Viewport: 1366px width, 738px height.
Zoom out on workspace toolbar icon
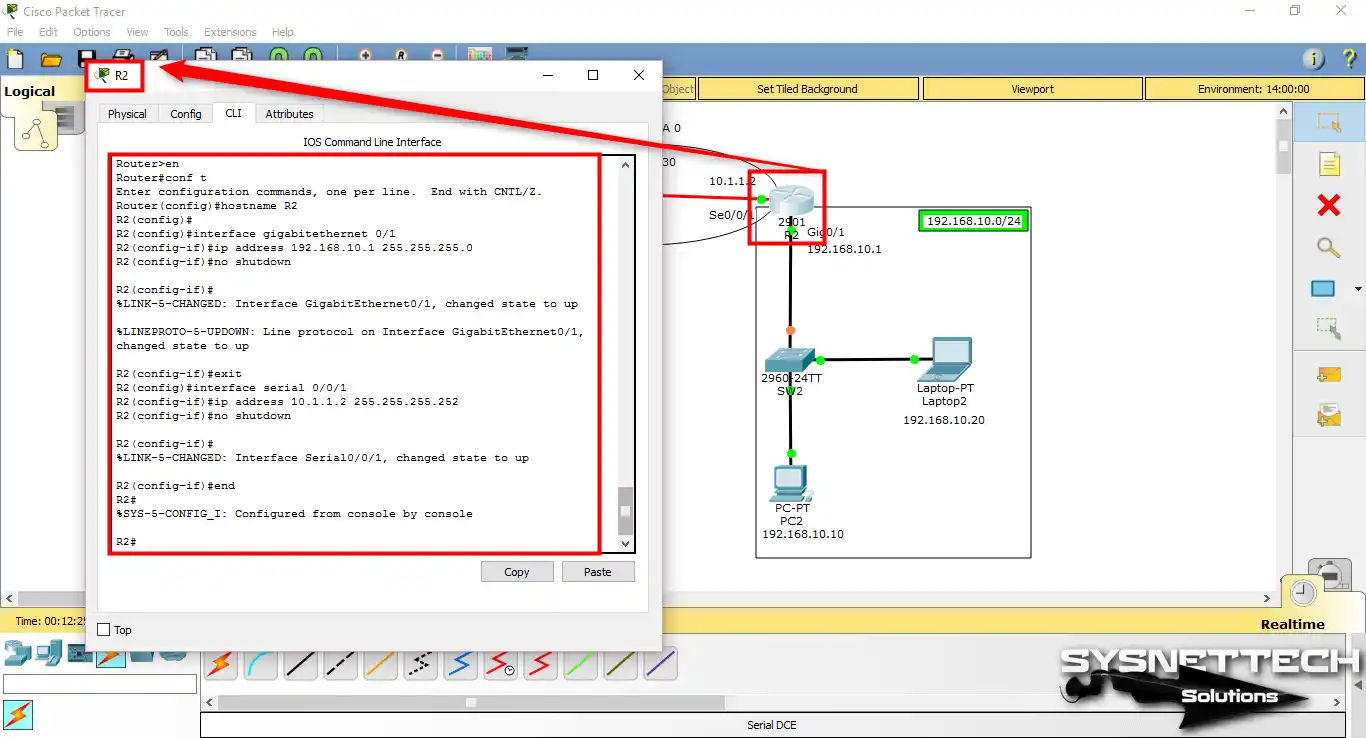(437, 57)
